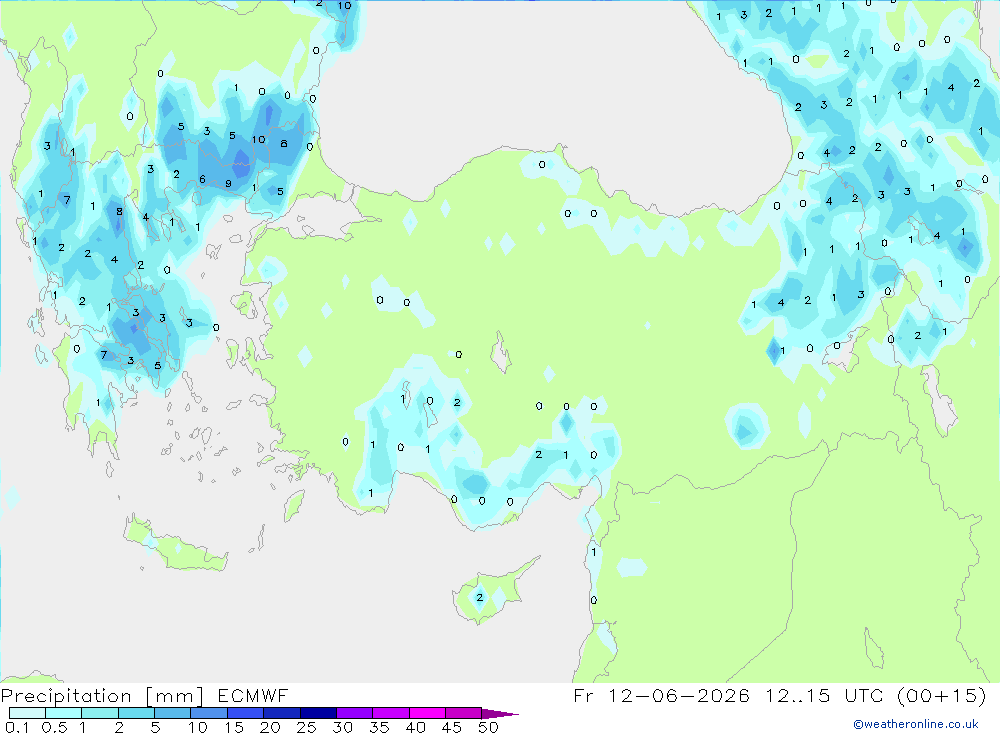Click the 5–10 mm legend color swatch
Image resolution: width=1000 pixels, height=733 pixels.
(173, 713)
